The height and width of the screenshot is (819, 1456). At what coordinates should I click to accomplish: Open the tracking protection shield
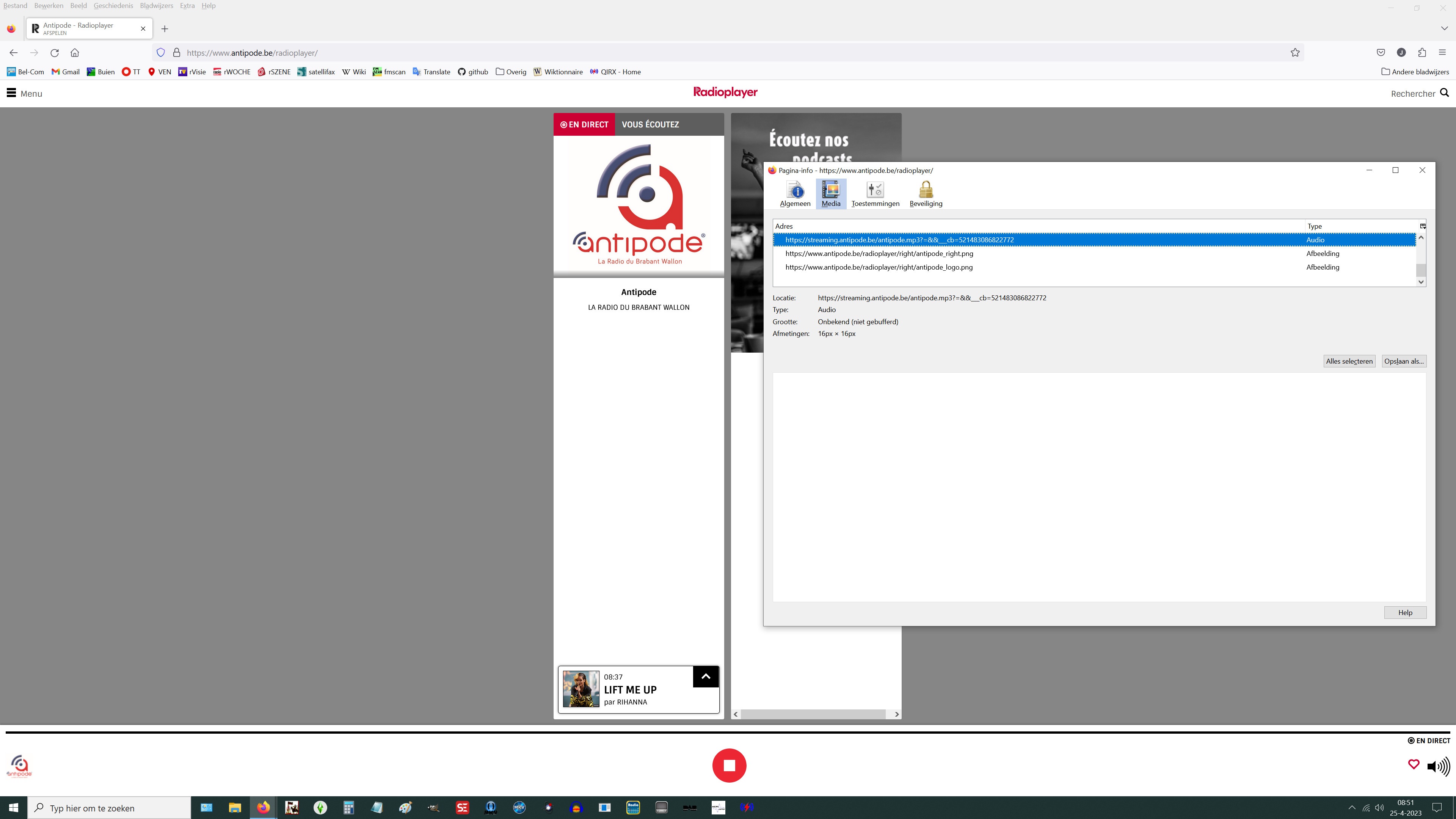(x=160, y=53)
